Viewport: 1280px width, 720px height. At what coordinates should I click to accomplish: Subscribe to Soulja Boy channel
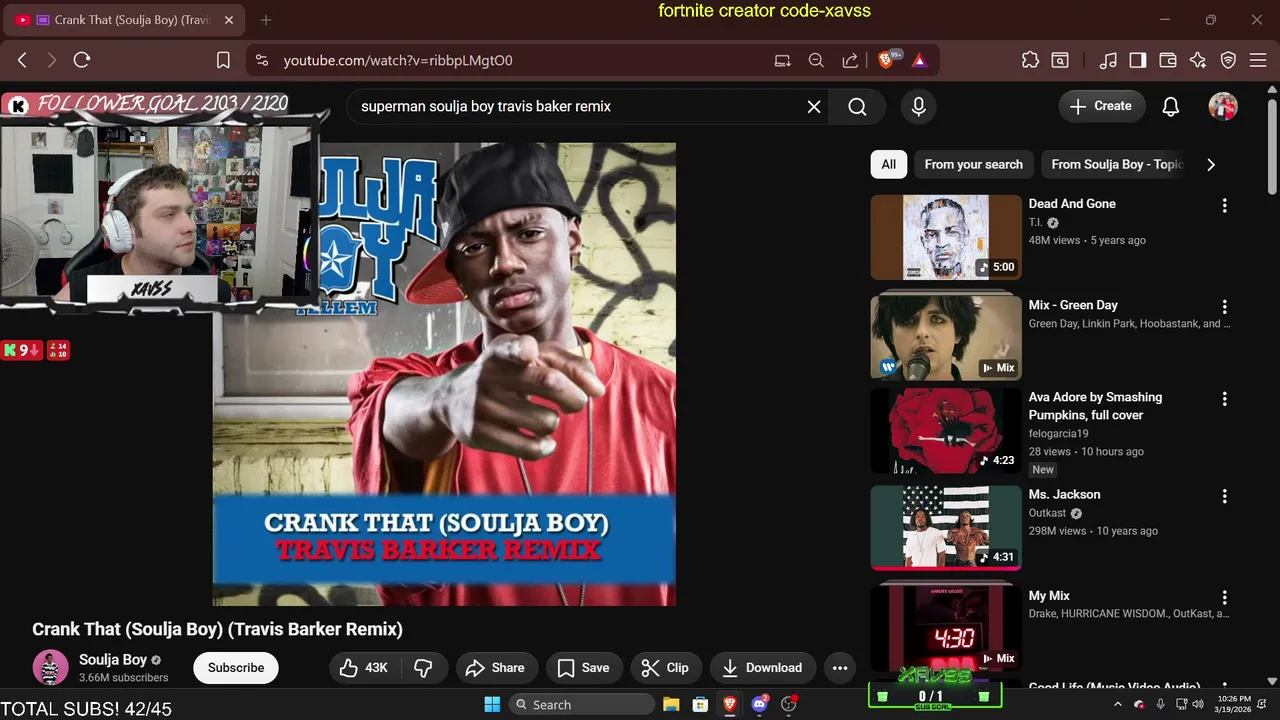click(x=236, y=668)
